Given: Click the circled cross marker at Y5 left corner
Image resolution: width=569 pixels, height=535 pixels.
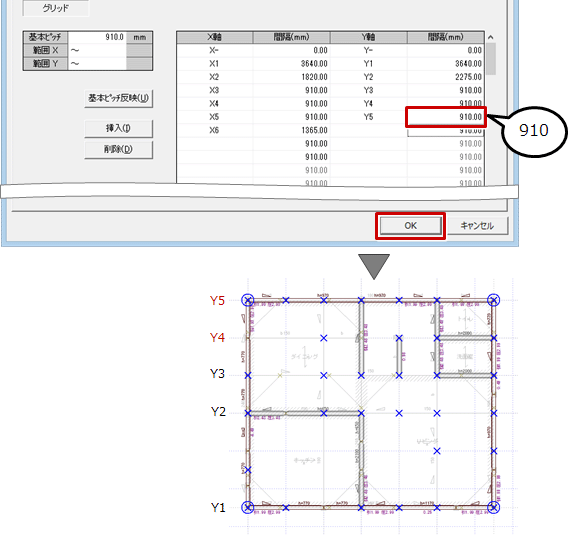Looking at the screenshot, I should (248, 300).
